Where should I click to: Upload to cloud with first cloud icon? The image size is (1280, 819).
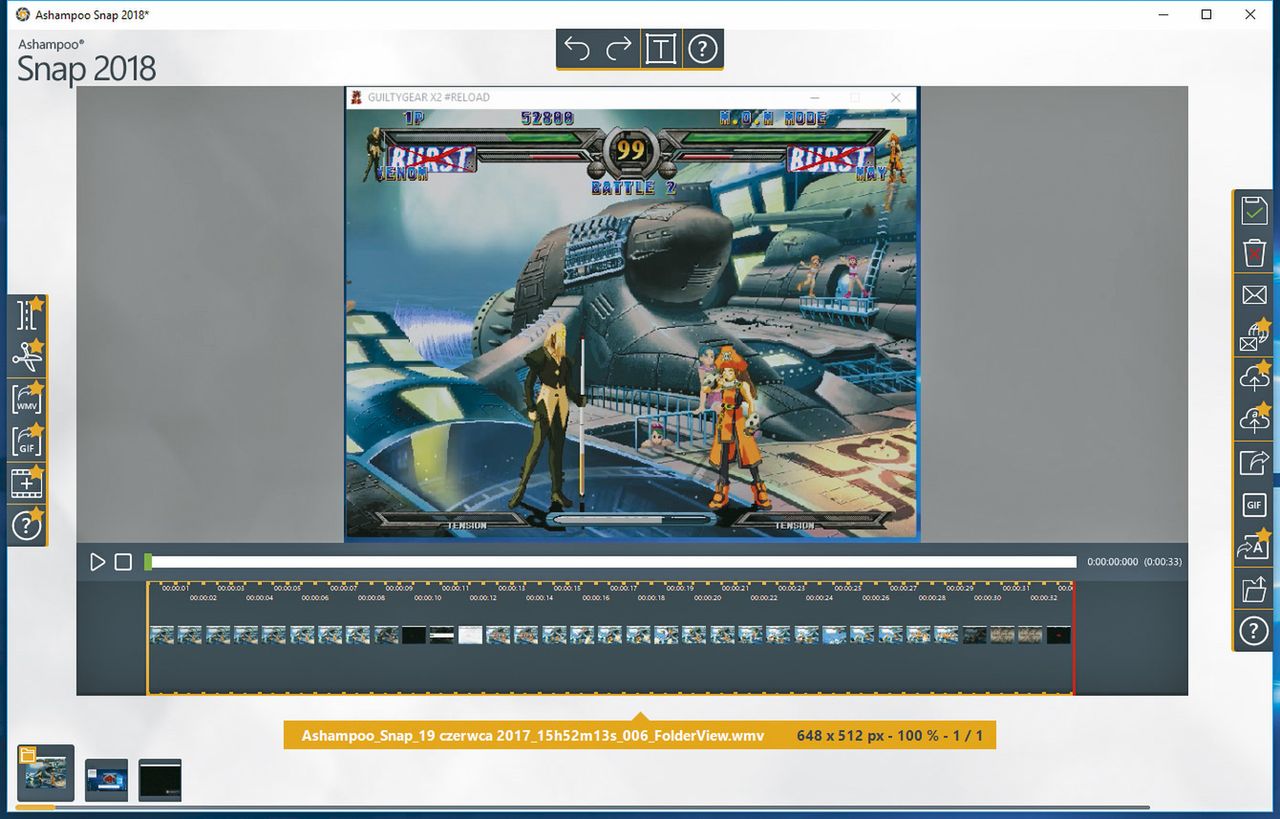point(1254,378)
